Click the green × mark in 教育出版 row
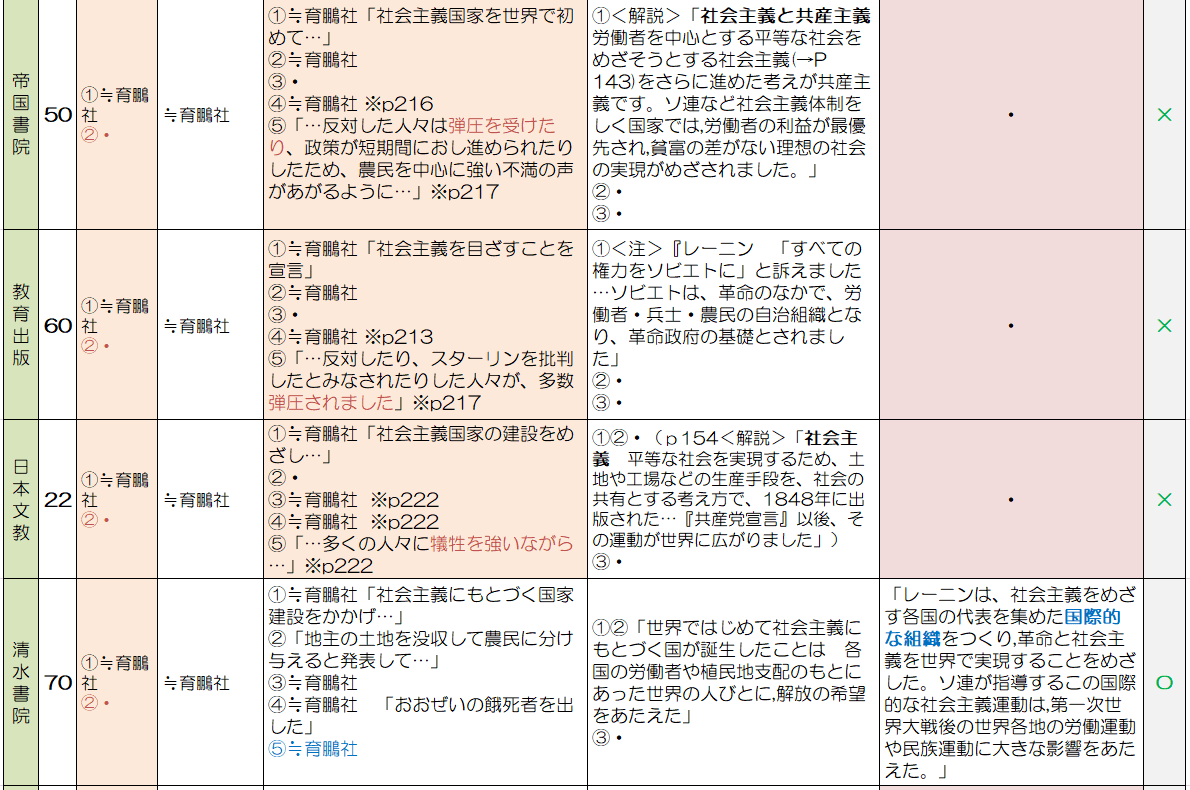 (1164, 325)
